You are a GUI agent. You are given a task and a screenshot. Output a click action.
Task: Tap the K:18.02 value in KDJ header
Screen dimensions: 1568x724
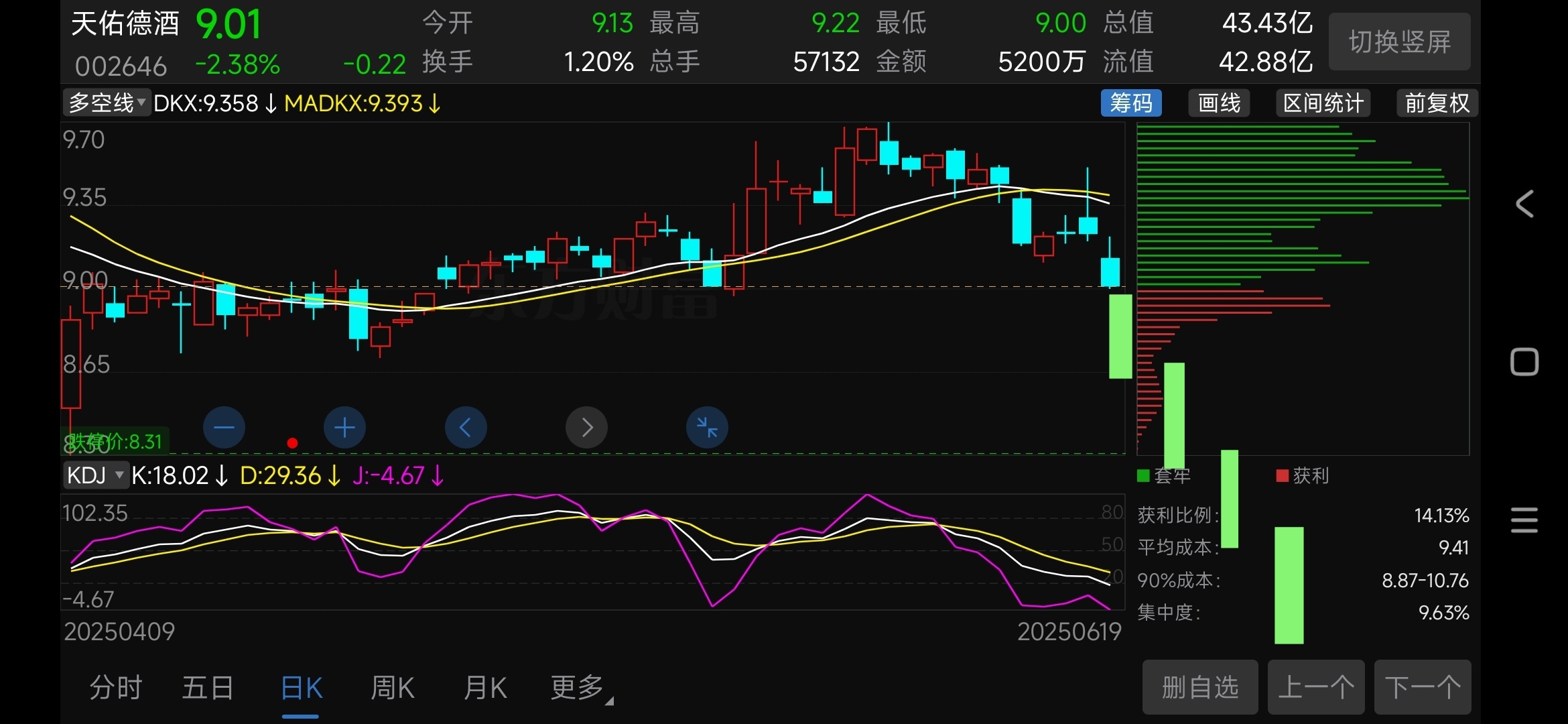(170, 475)
